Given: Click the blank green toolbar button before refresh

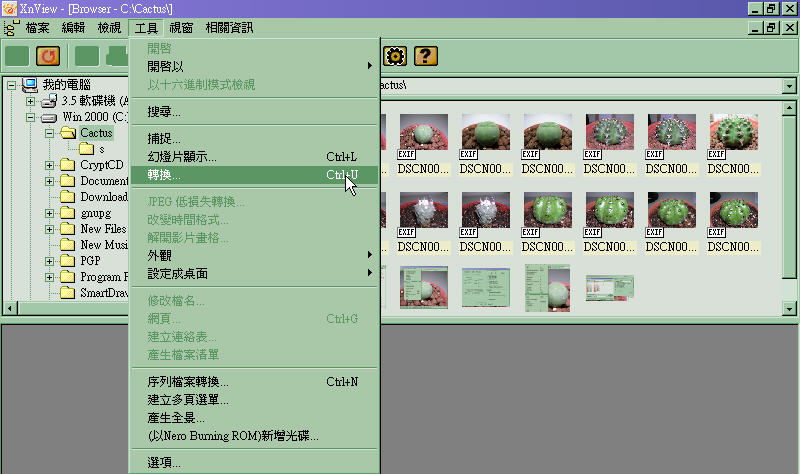Looking at the screenshot, I should 17,56.
